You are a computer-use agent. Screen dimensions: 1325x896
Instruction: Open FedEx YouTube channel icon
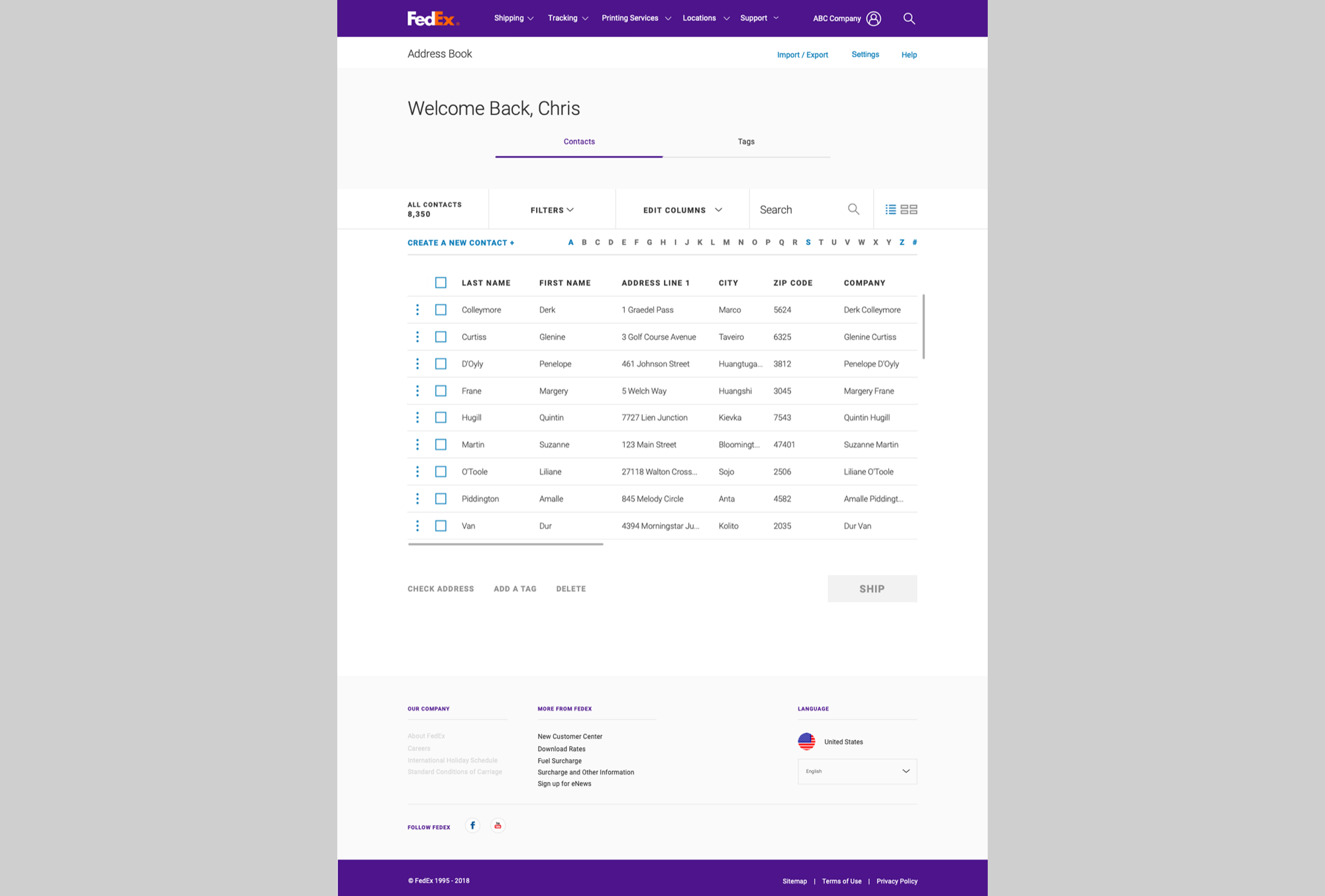(498, 825)
